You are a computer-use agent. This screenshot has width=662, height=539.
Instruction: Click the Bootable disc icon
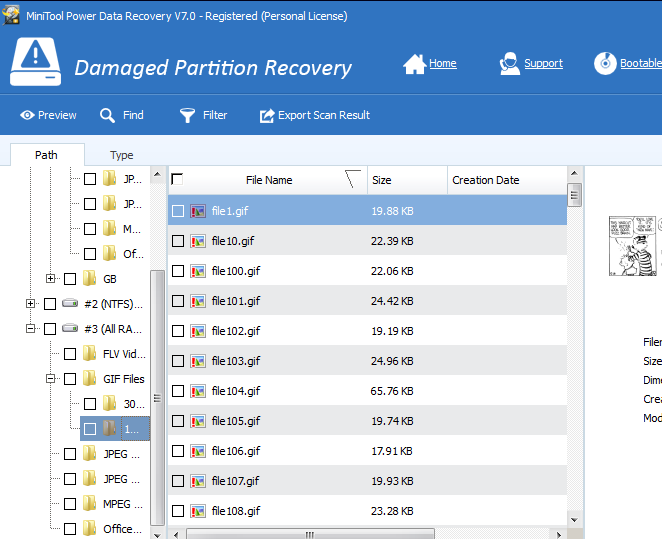pyautogui.click(x=605, y=64)
